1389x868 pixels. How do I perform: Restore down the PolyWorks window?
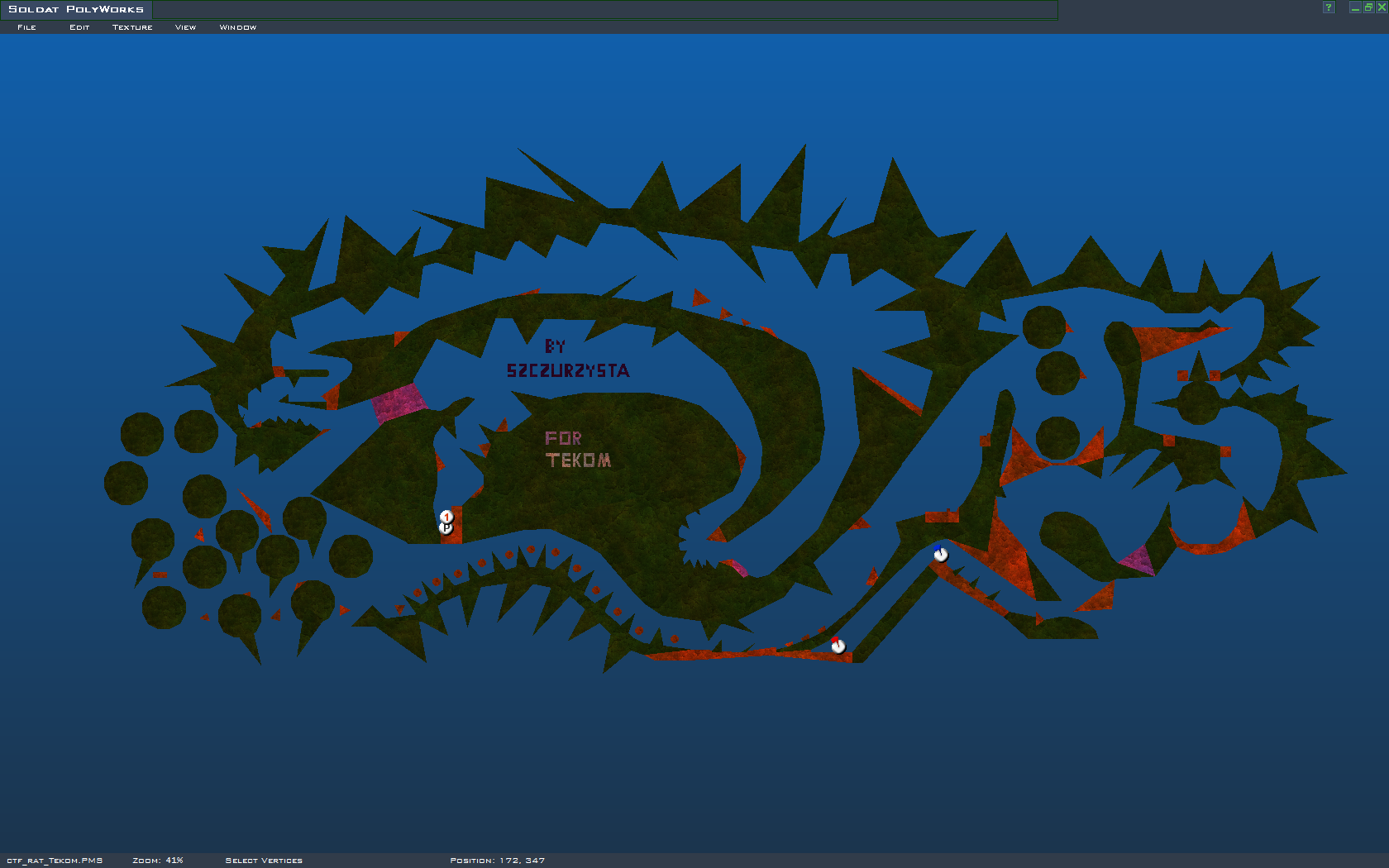point(1368,7)
